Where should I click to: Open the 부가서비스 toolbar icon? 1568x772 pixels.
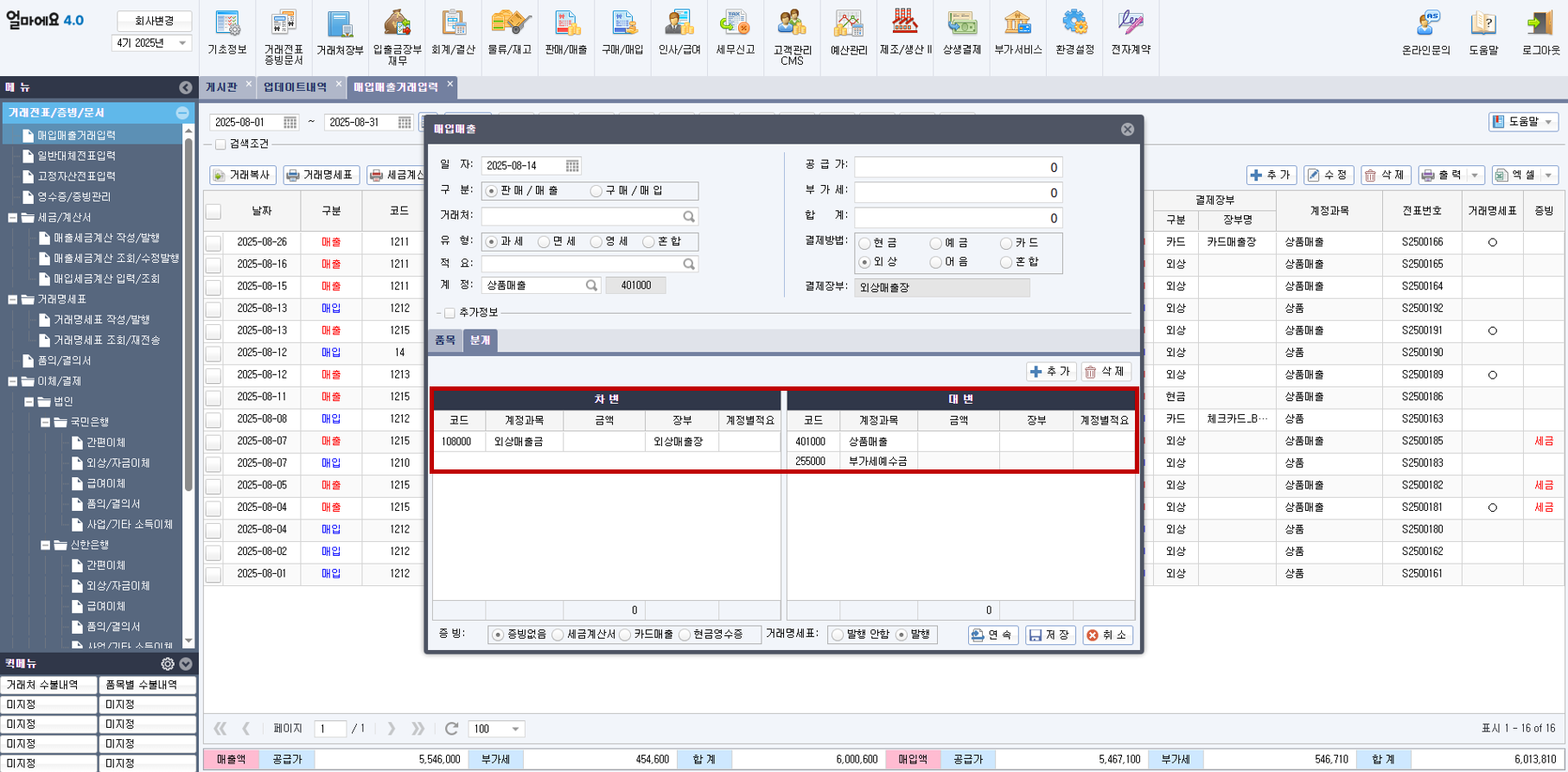tap(1018, 35)
